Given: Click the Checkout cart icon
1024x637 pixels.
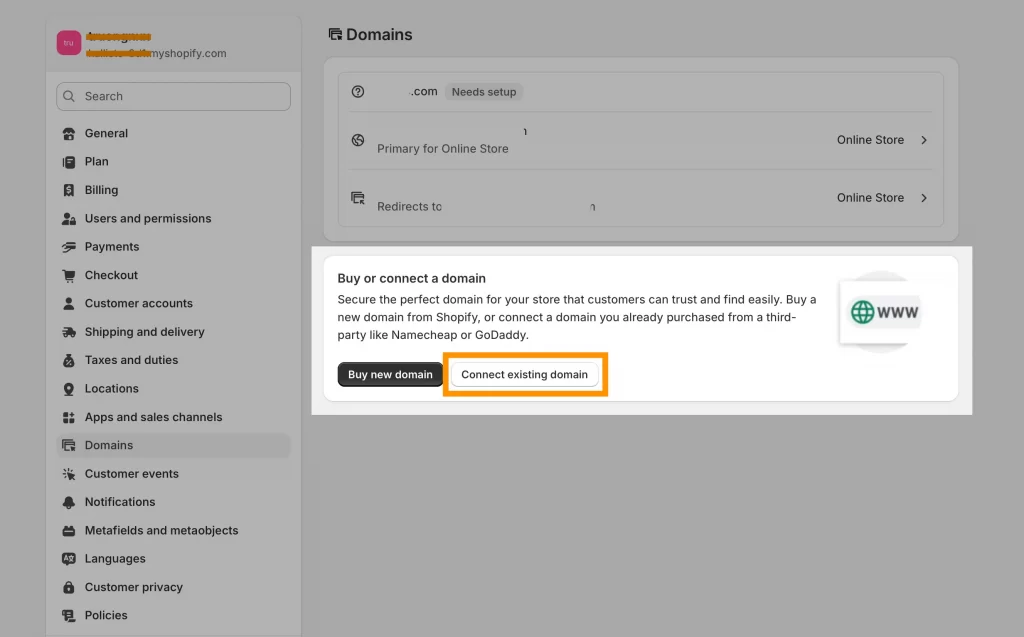Looking at the screenshot, I should 69,275.
